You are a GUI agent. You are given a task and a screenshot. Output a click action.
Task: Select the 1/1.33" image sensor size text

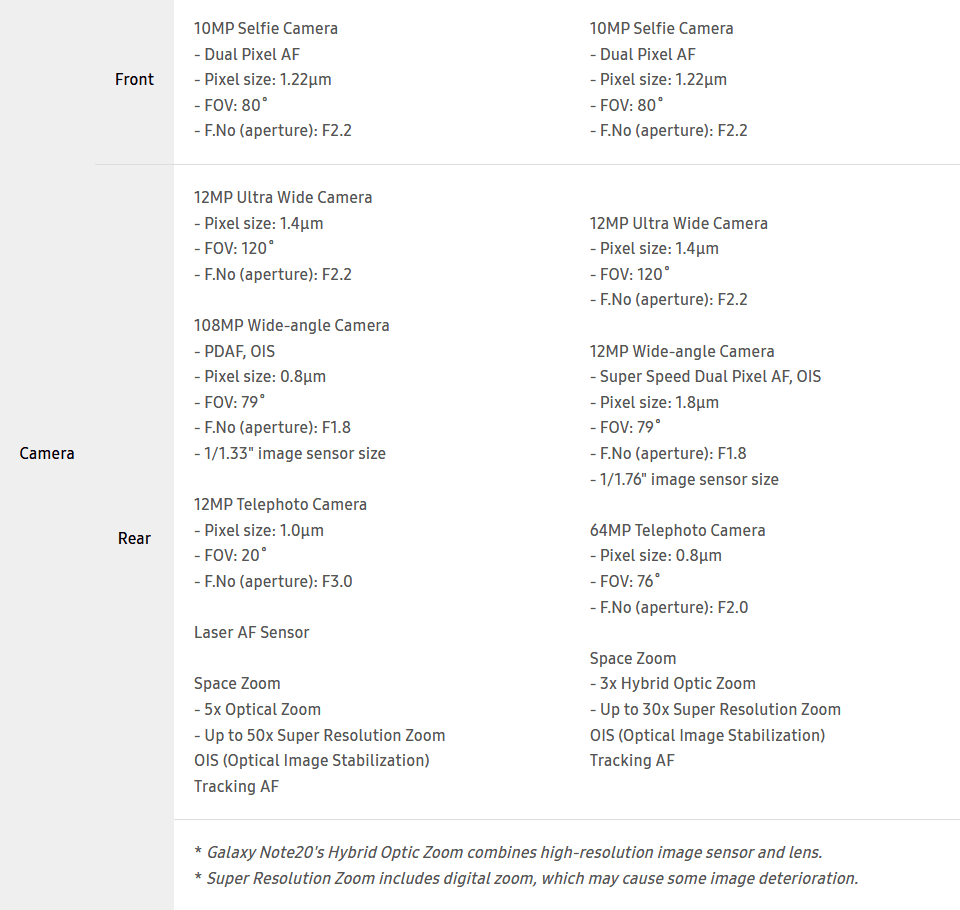(289, 453)
